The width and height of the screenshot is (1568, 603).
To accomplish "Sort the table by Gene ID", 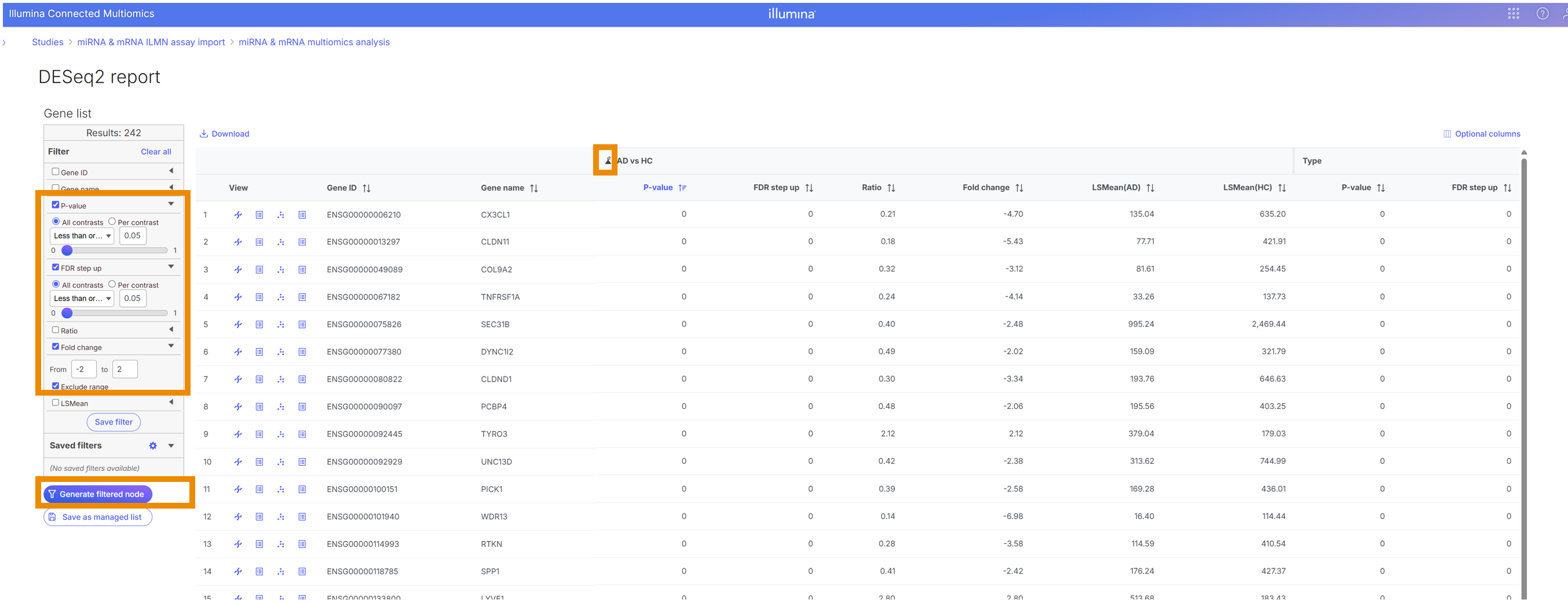I will pyautogui.click(x=367, y=189).
